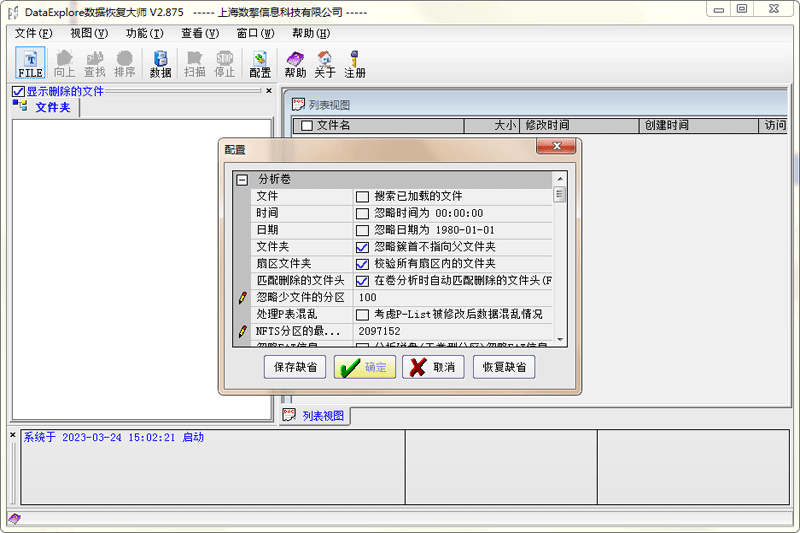Open the 数据 (Data) toolbar icon
Image resolution: width=800 pixels, height=533 pixels.
pos(160,63)
